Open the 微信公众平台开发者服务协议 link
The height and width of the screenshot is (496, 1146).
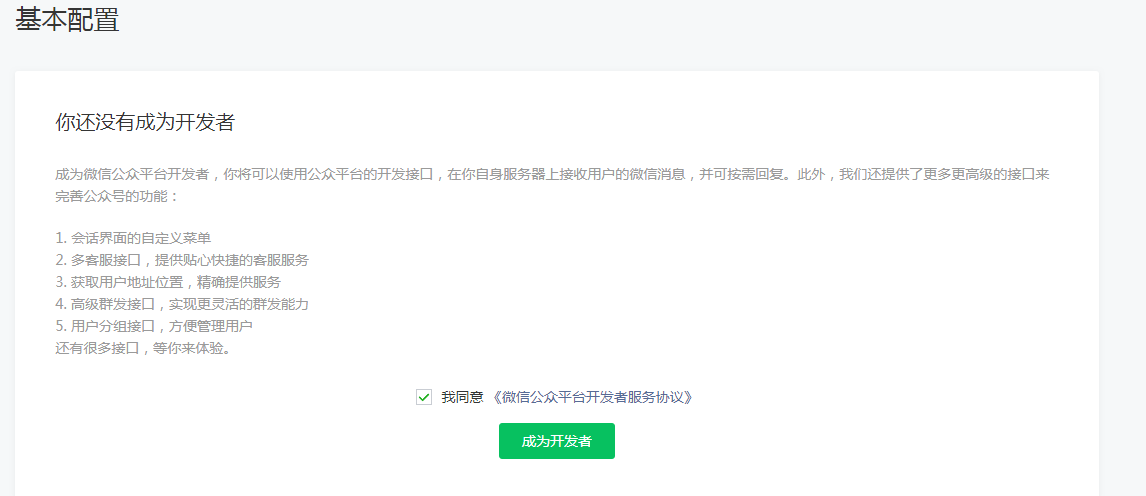pyautogui.click(x=592, y=397)
